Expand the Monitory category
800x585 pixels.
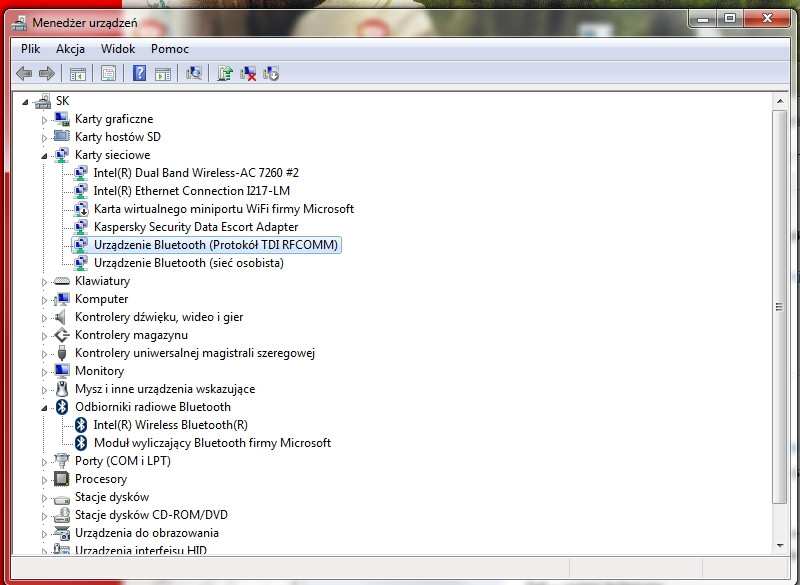click(x=44, y=372)
